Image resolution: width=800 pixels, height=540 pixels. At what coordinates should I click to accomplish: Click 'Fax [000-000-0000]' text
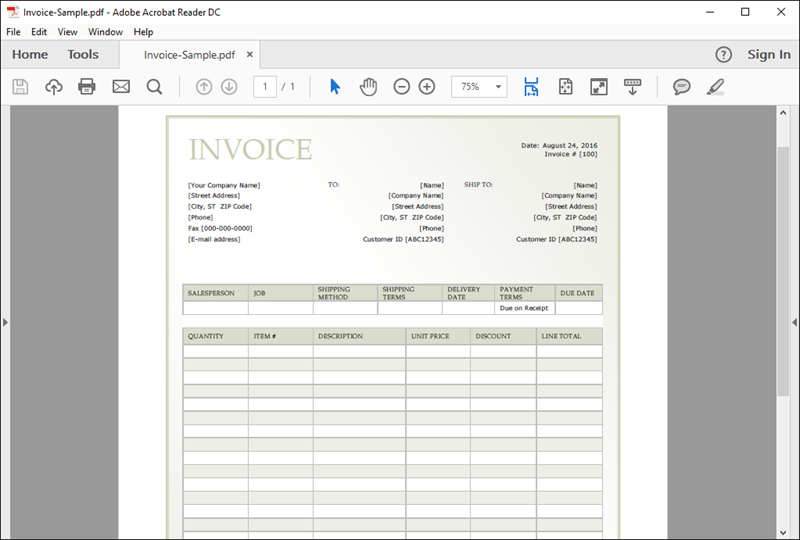click(220, 228)
